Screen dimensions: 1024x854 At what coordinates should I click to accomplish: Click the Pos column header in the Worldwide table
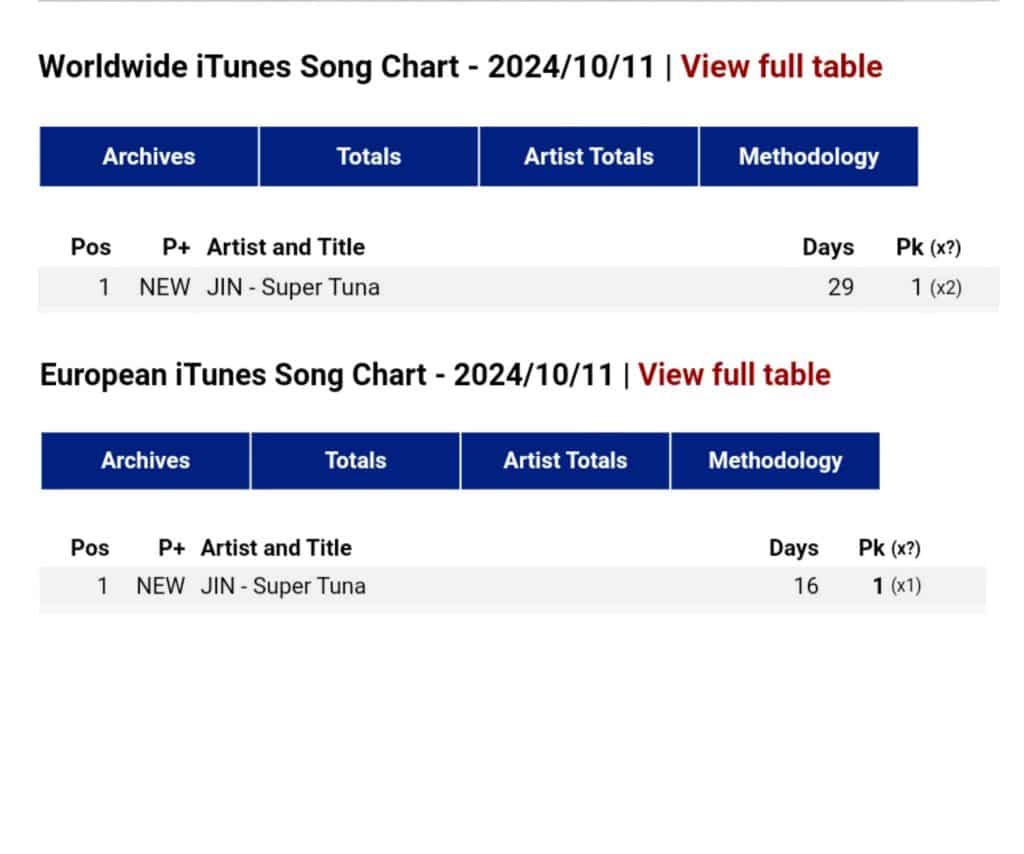[x=91, y=247]
